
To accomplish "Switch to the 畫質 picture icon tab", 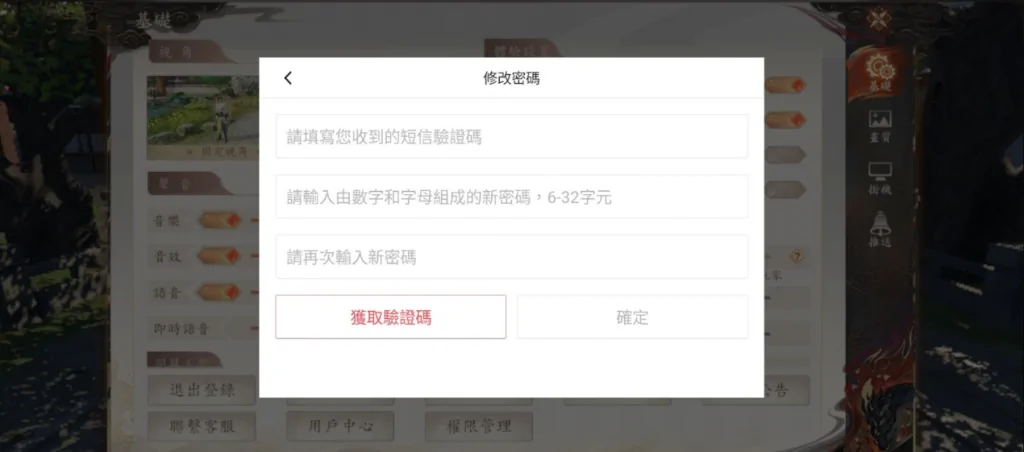I will (880, 127).
